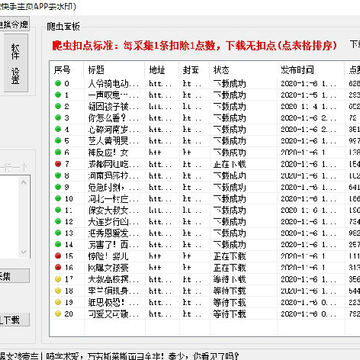This screenshot has width=360, height=360.
Task: Click the red downloading dot of row 15
Action: coord(58,256)
